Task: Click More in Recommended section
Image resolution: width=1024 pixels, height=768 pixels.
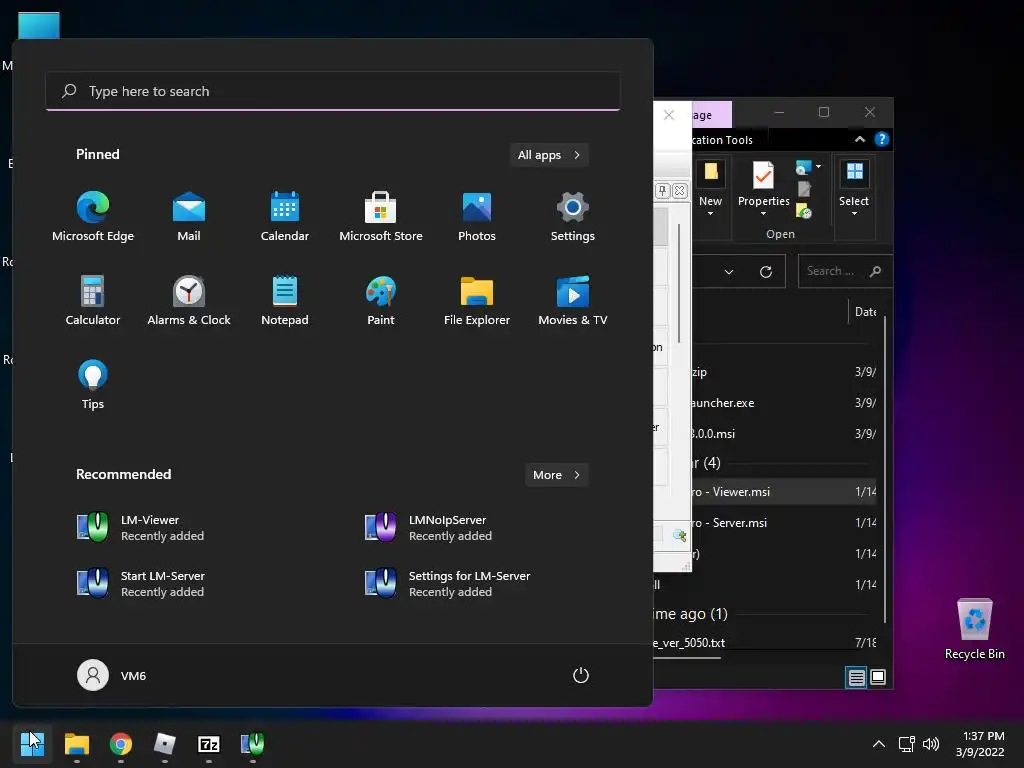Action: coord(556,475)
